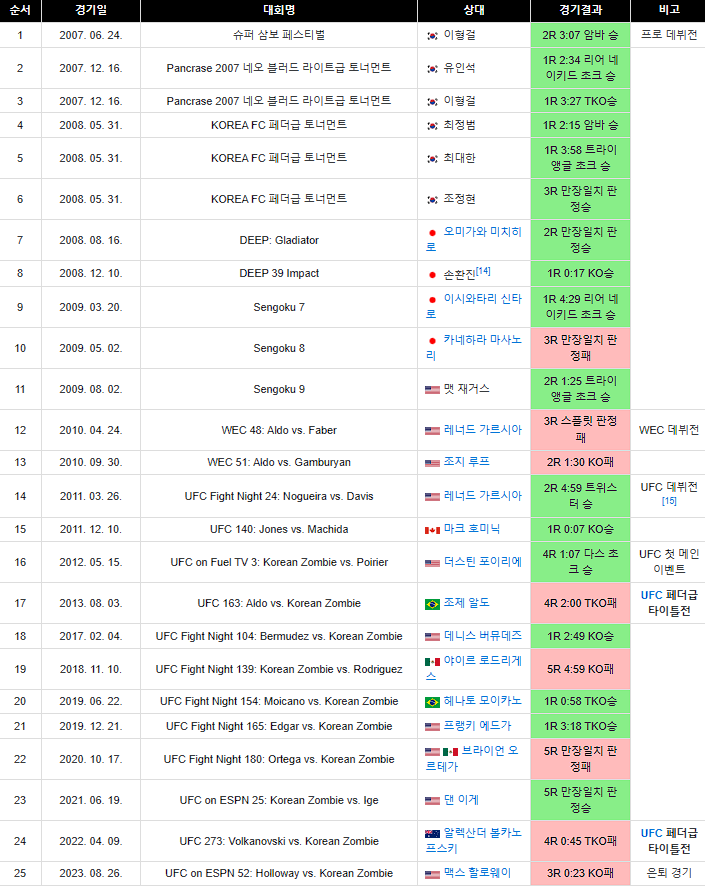Open the 오미가와 미치히로 opponent link
705x886 pixels.
click(x=482, y=232)
